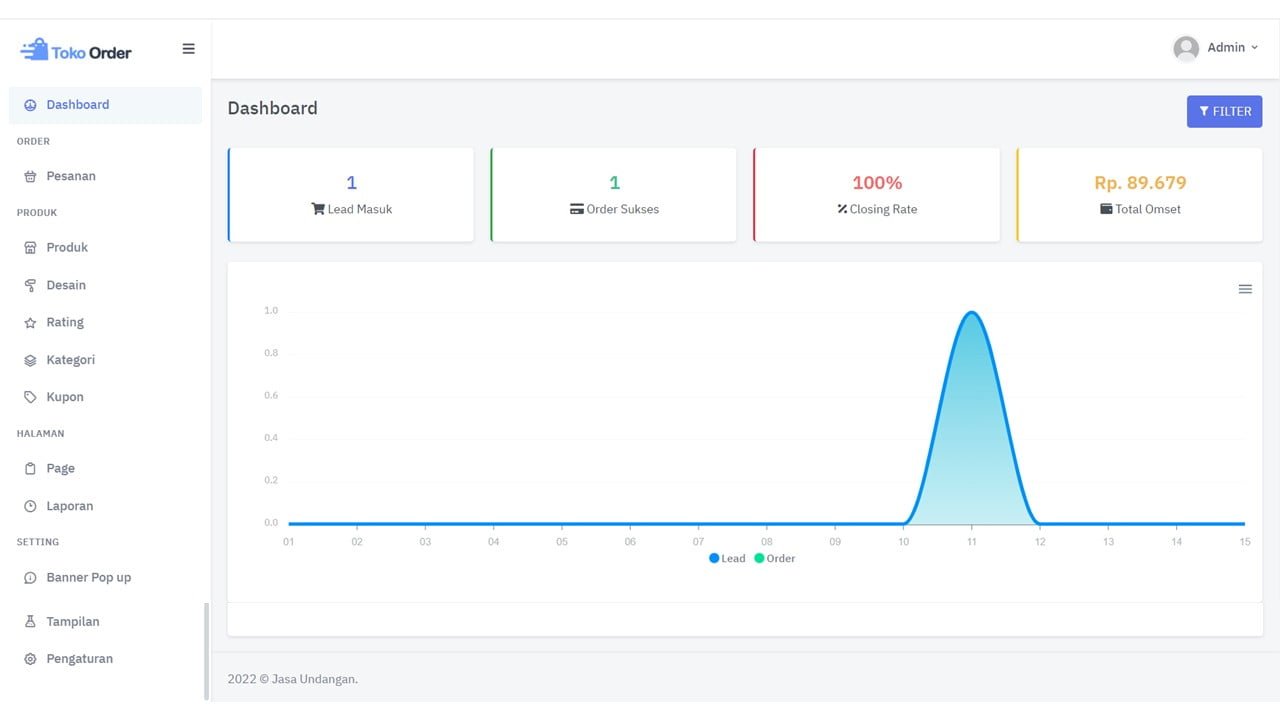Collapse sidebar with hamburger icon
Image resolution: width=1280 pixels, height=720 pixels.
tap(188, 49)
